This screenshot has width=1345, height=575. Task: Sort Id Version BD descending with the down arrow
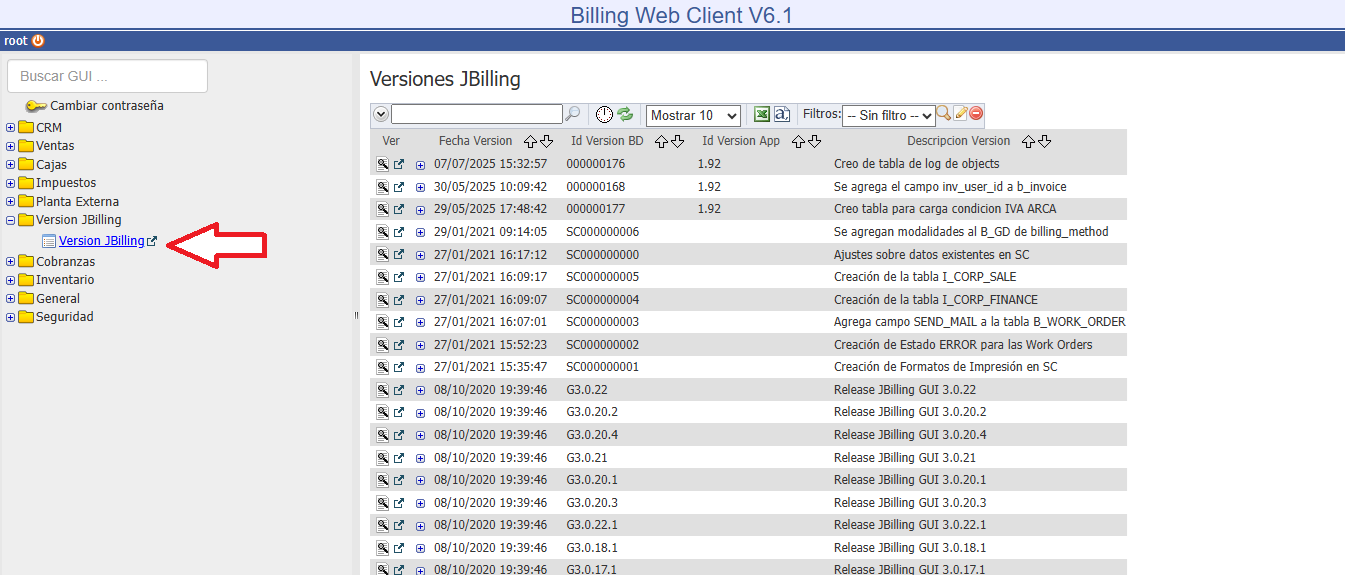pyautogui.click(x=677, y=142)
